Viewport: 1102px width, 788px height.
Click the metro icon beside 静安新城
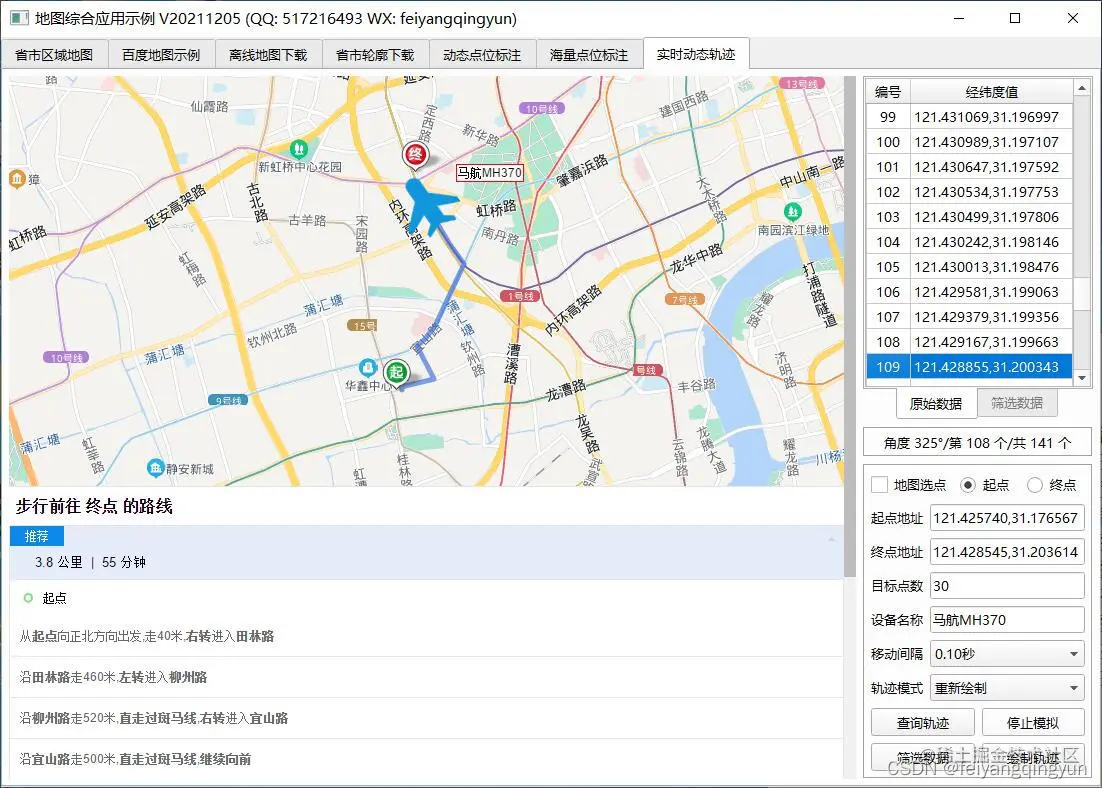[x=155, y=467]
